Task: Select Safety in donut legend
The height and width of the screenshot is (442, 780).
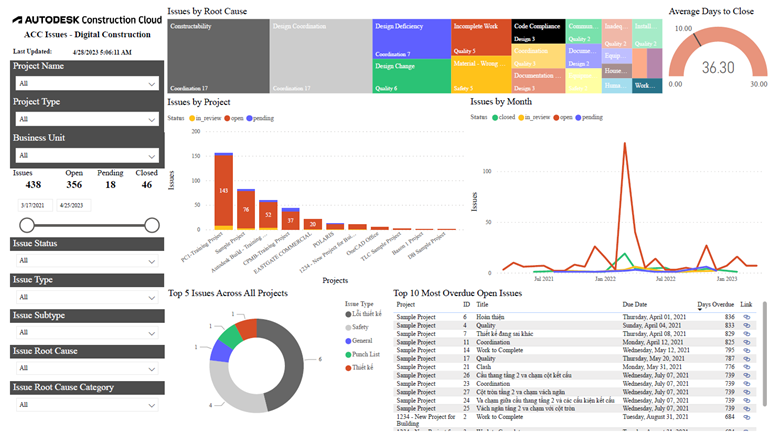Action: pyautogui.click(x=357, y=327)
